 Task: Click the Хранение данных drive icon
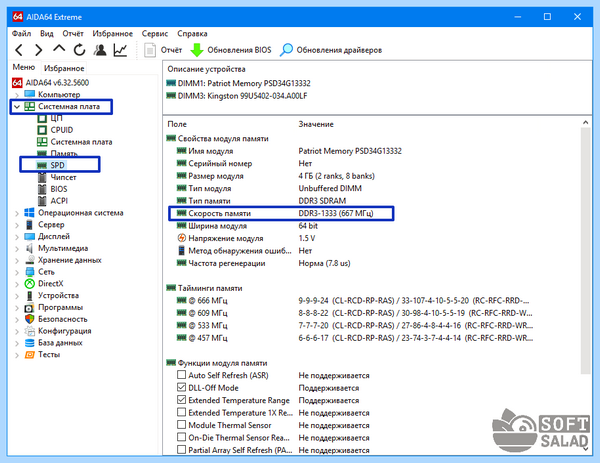pyautogui.click(x=29, y=260)
